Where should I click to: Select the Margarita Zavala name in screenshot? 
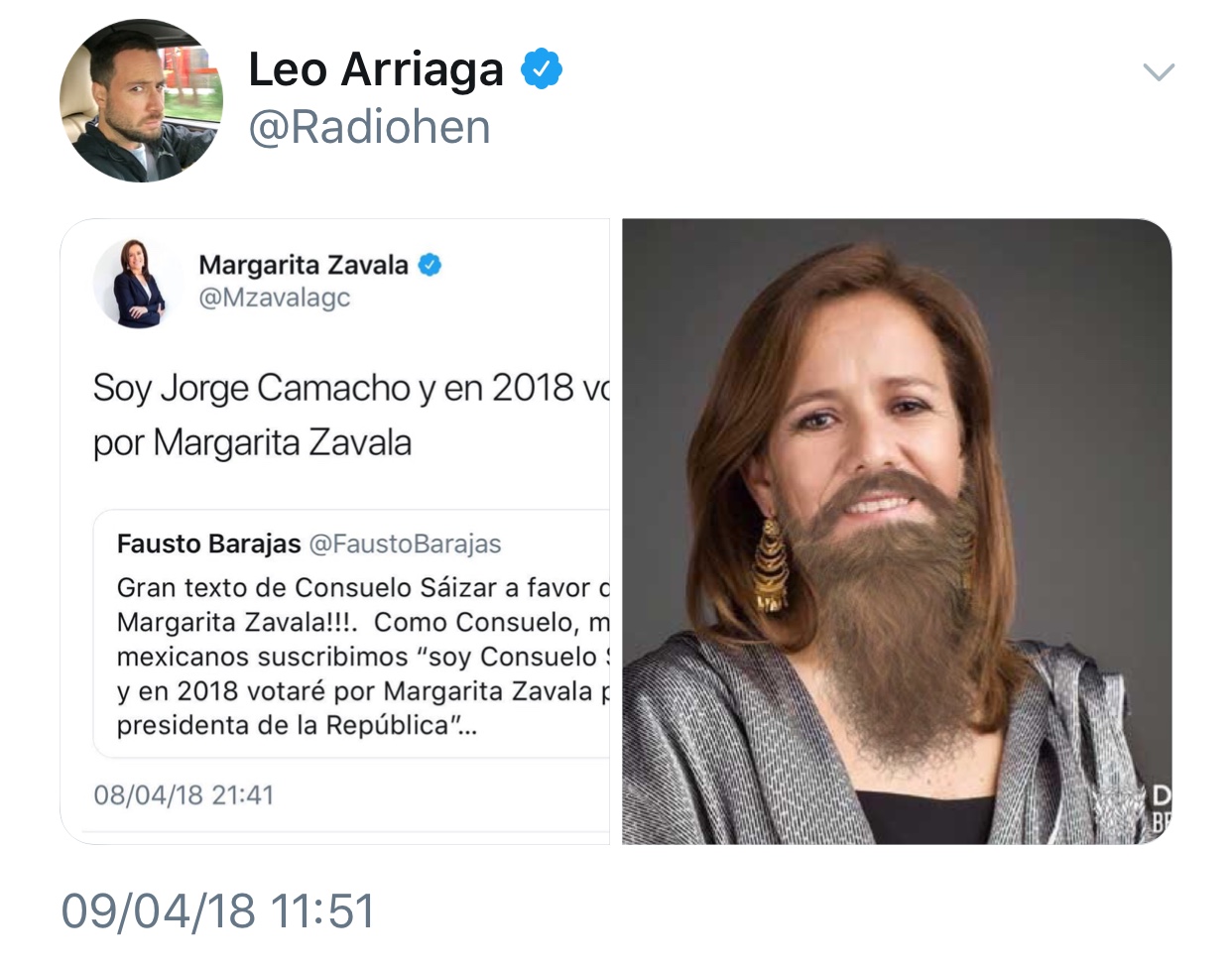point(304,265)
